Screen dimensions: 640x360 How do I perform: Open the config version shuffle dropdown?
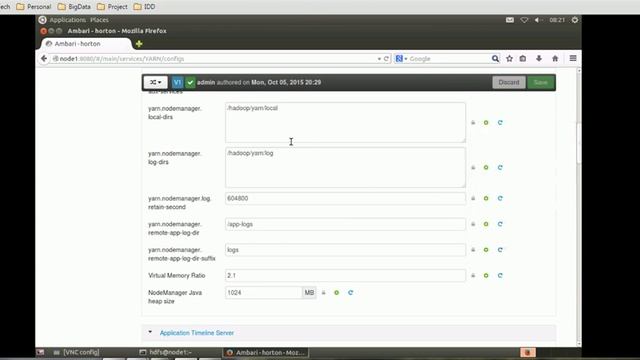tap(155, 82)
